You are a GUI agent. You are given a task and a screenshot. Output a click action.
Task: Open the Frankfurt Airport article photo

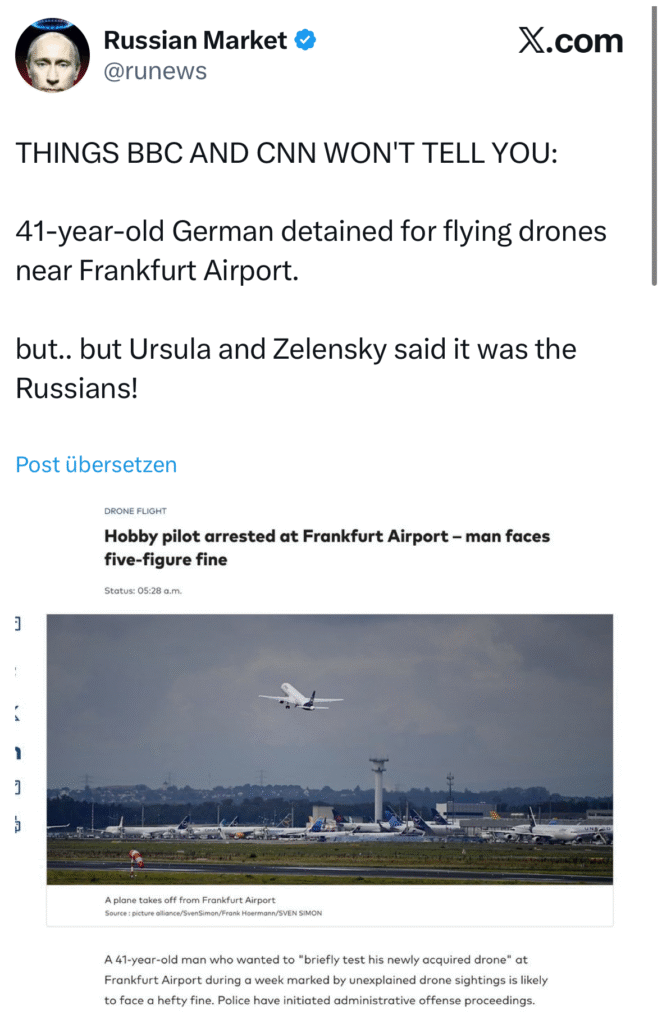[x=329, y=748]
